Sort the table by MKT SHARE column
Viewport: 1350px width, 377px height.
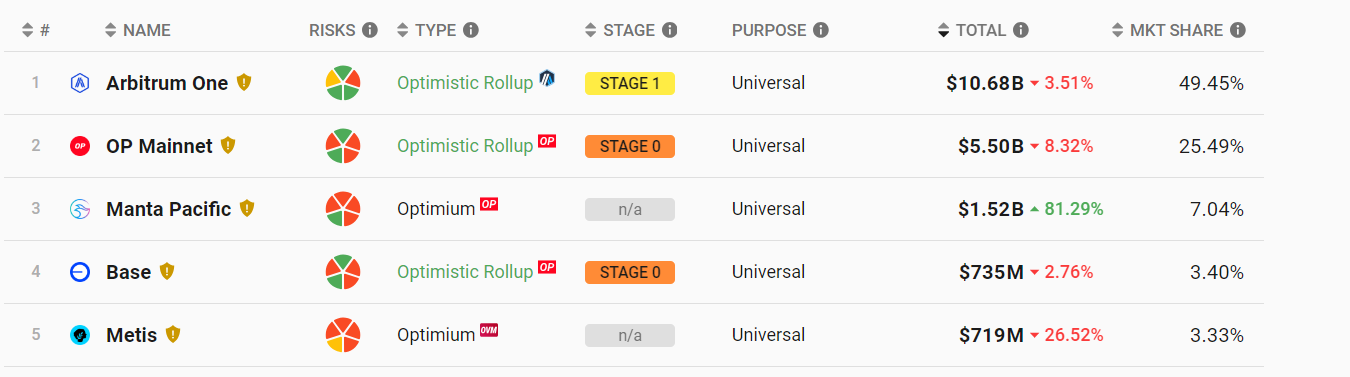[1168, 30]
